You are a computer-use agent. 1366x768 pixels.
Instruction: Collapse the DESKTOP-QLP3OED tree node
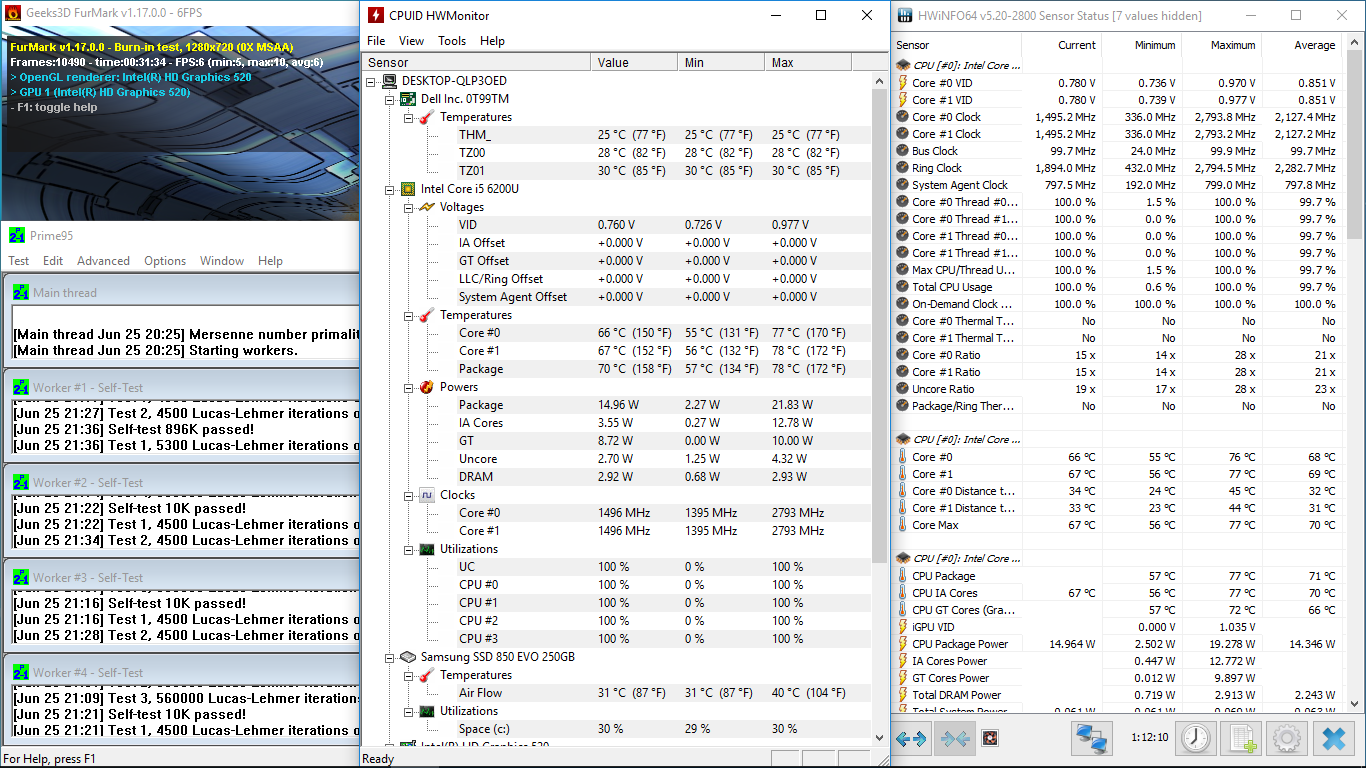tap(372, 81)
